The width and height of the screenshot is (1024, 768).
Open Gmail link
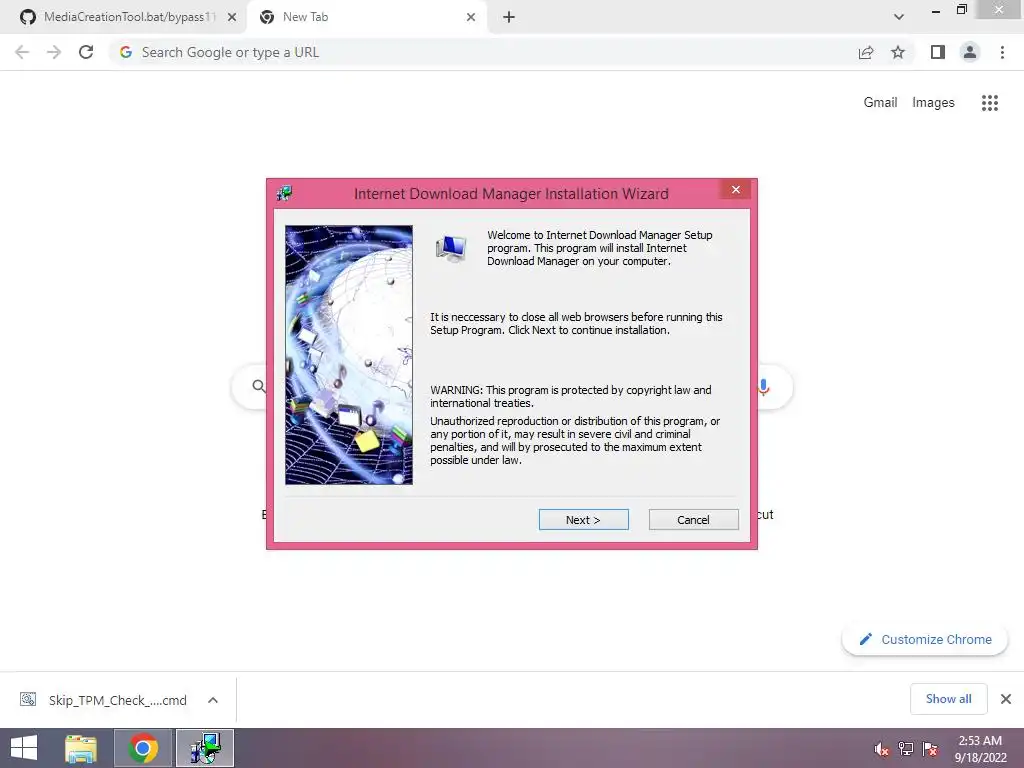point(880,103)
